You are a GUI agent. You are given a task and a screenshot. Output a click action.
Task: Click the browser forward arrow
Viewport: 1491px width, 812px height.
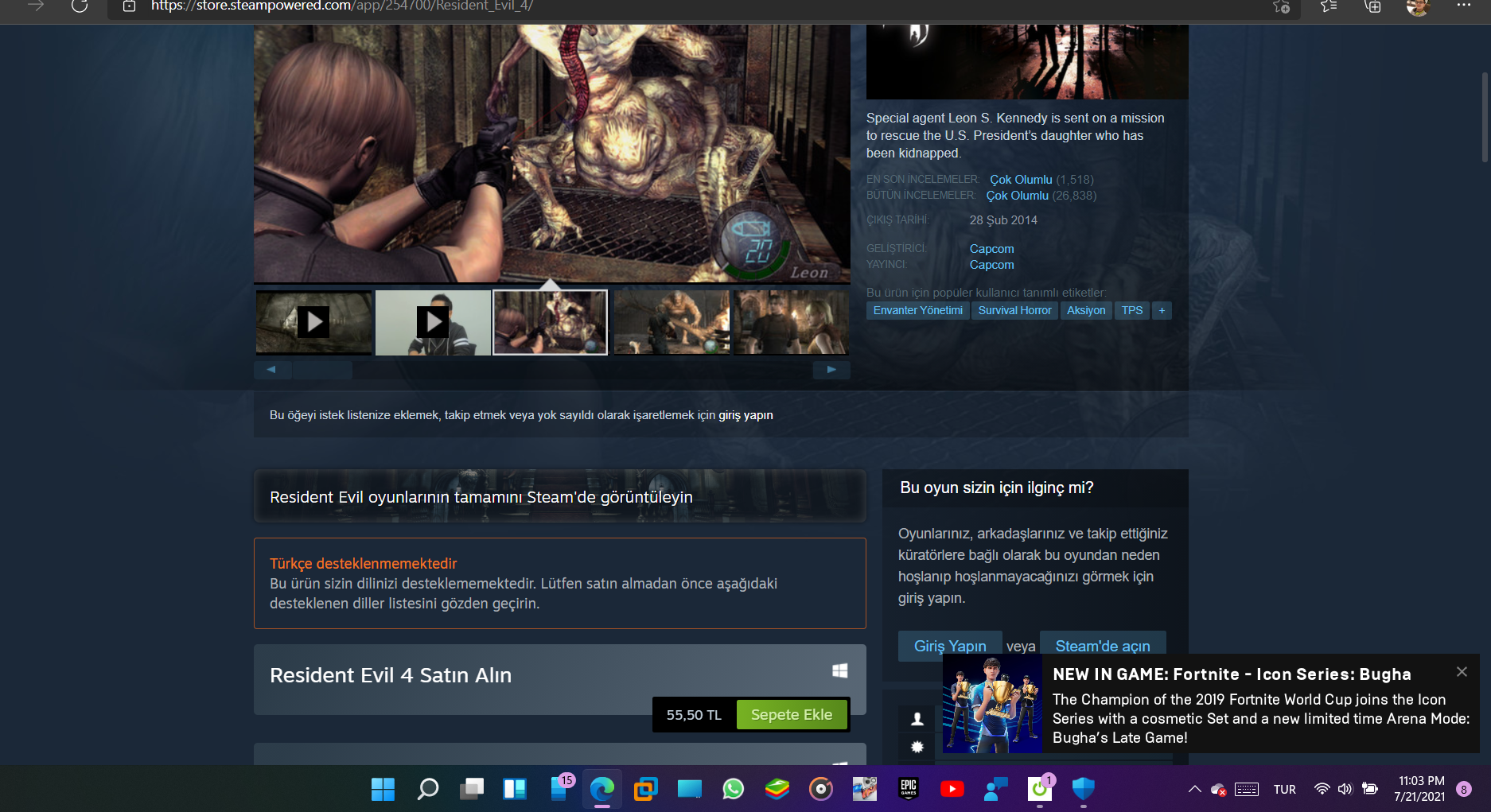tap(36, 6)
